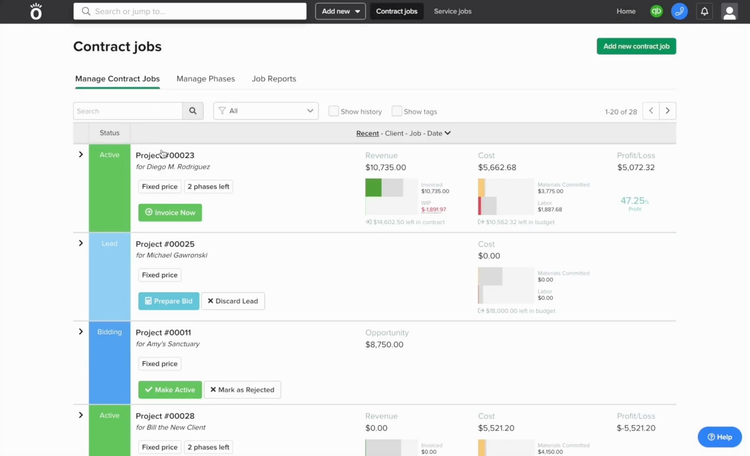Switch to Contract jobs tab

pyautogui.click(x=397, y=11)
